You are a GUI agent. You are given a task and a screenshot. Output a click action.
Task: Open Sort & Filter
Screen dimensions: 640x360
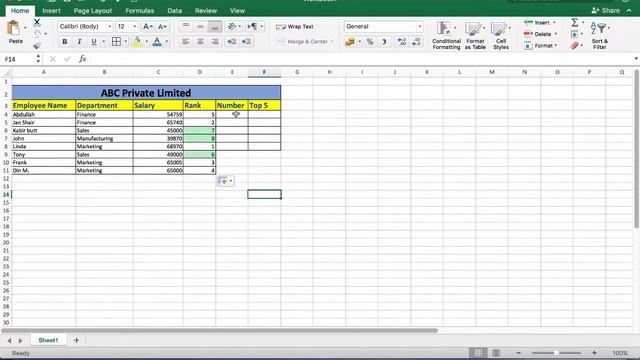[x=600, y=36]
